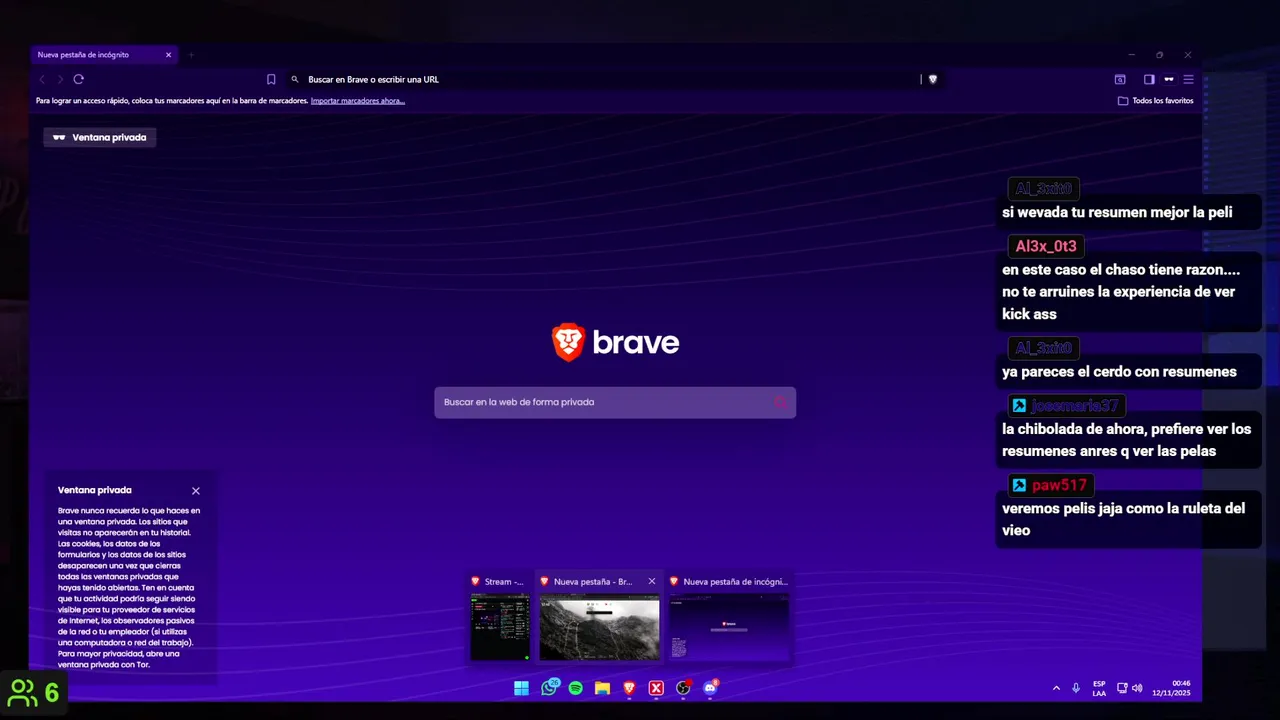Focus the Buscar en la web privada field
The image size is (1280, 720).
coord(615,402)
